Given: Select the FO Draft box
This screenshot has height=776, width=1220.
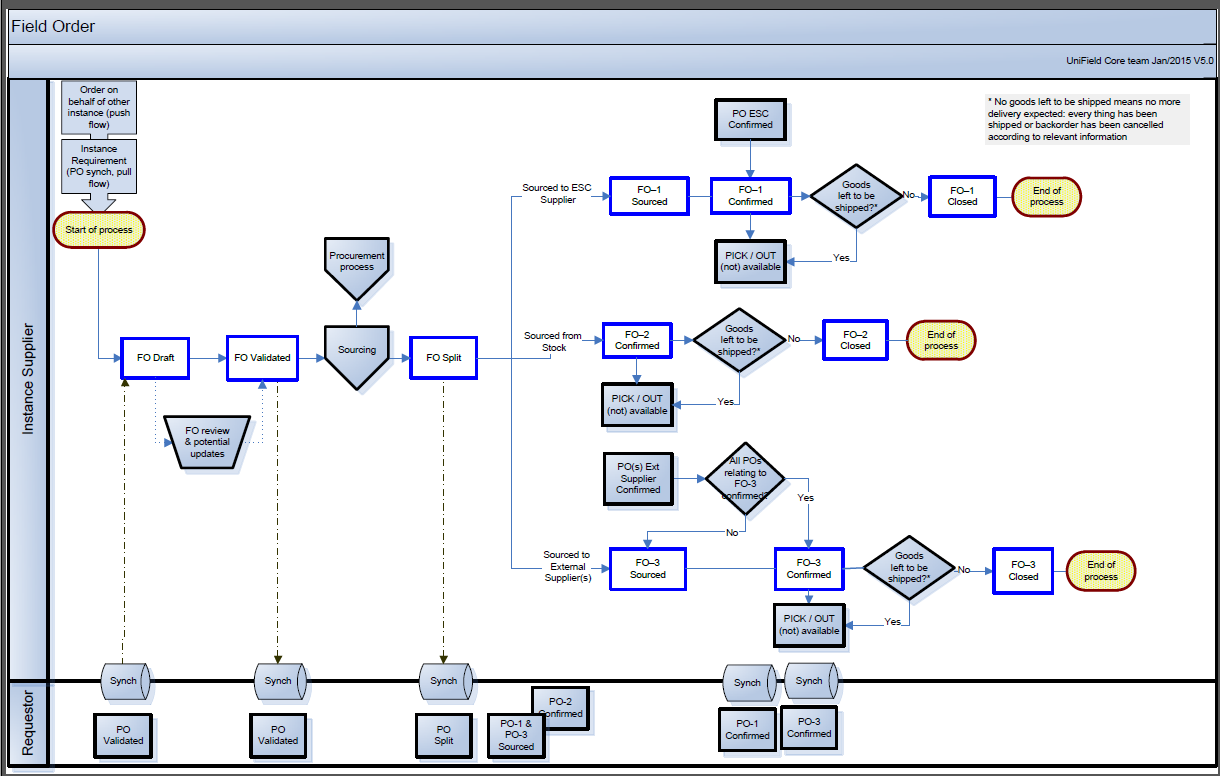Looking at the screenshot, I should [155, 357].
